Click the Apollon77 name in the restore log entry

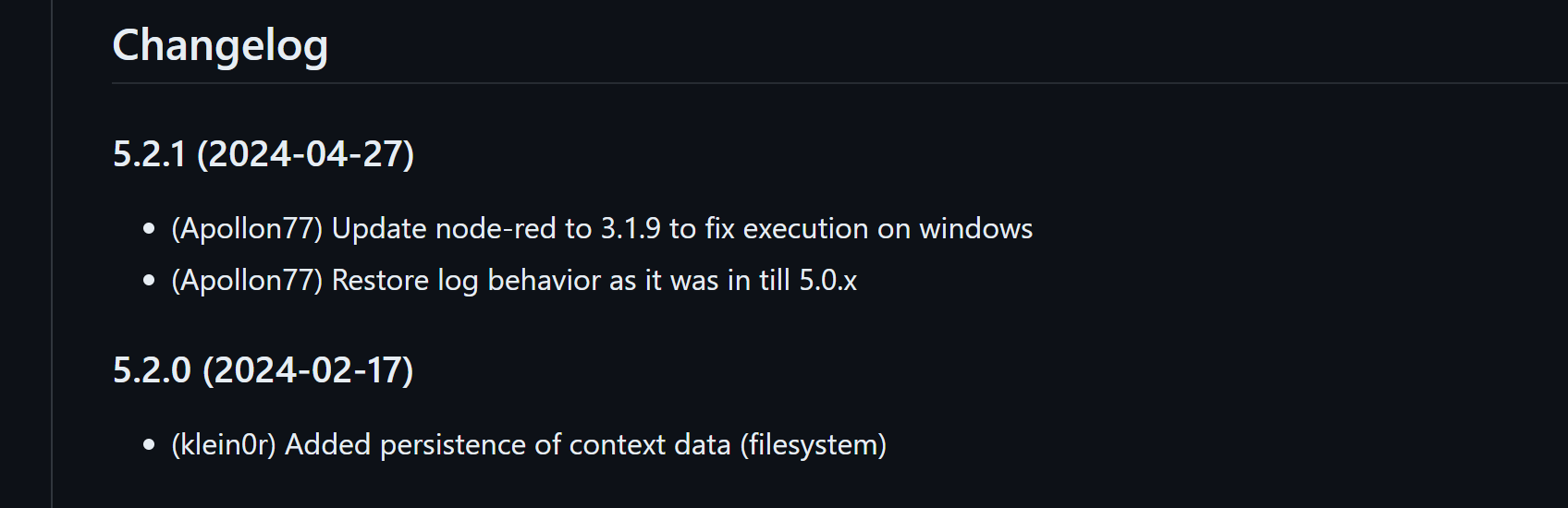pos(247,280)
